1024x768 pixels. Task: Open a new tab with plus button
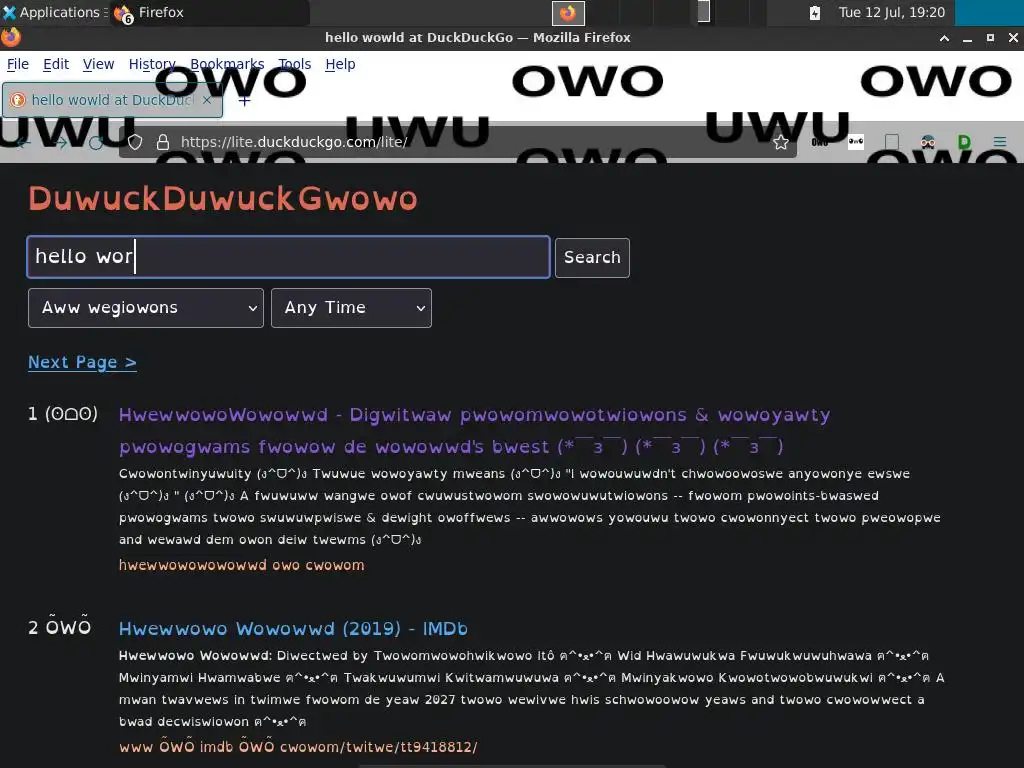pos(244,101)
